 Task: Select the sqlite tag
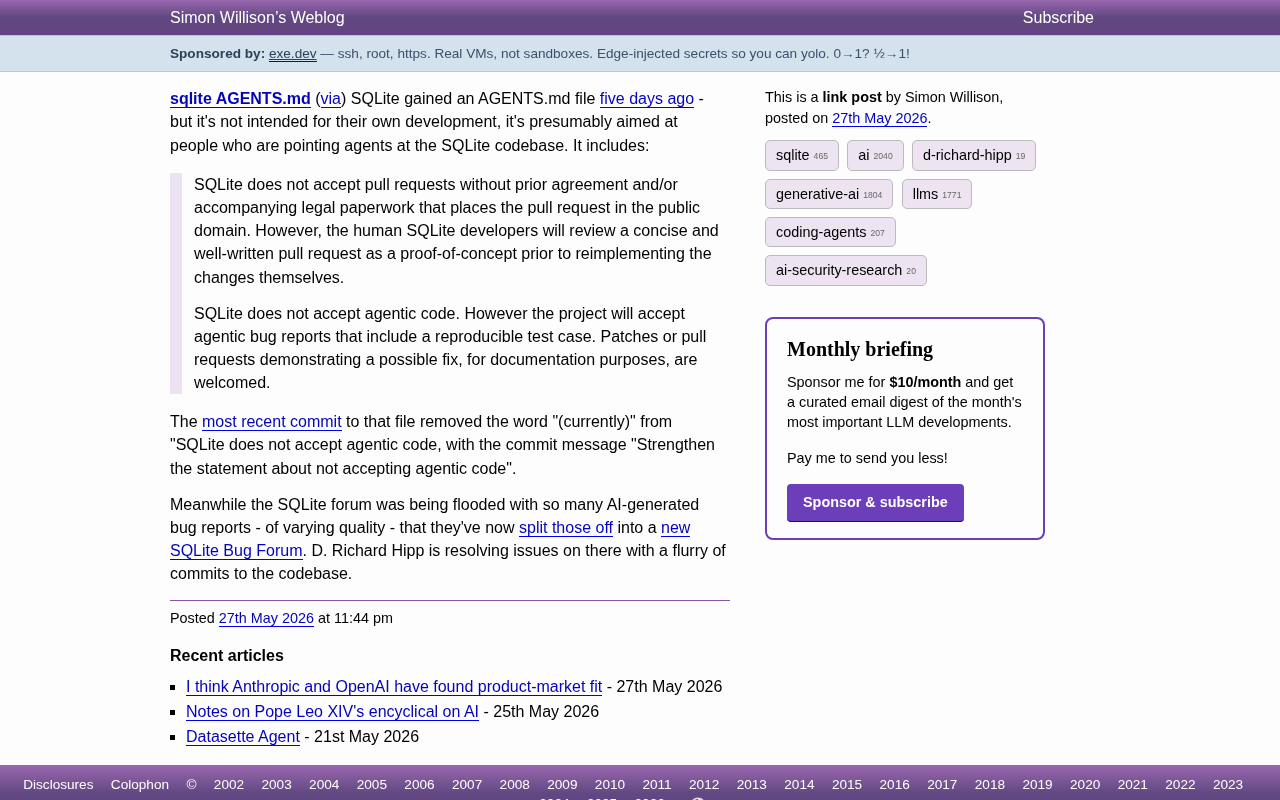coord(802,156)
